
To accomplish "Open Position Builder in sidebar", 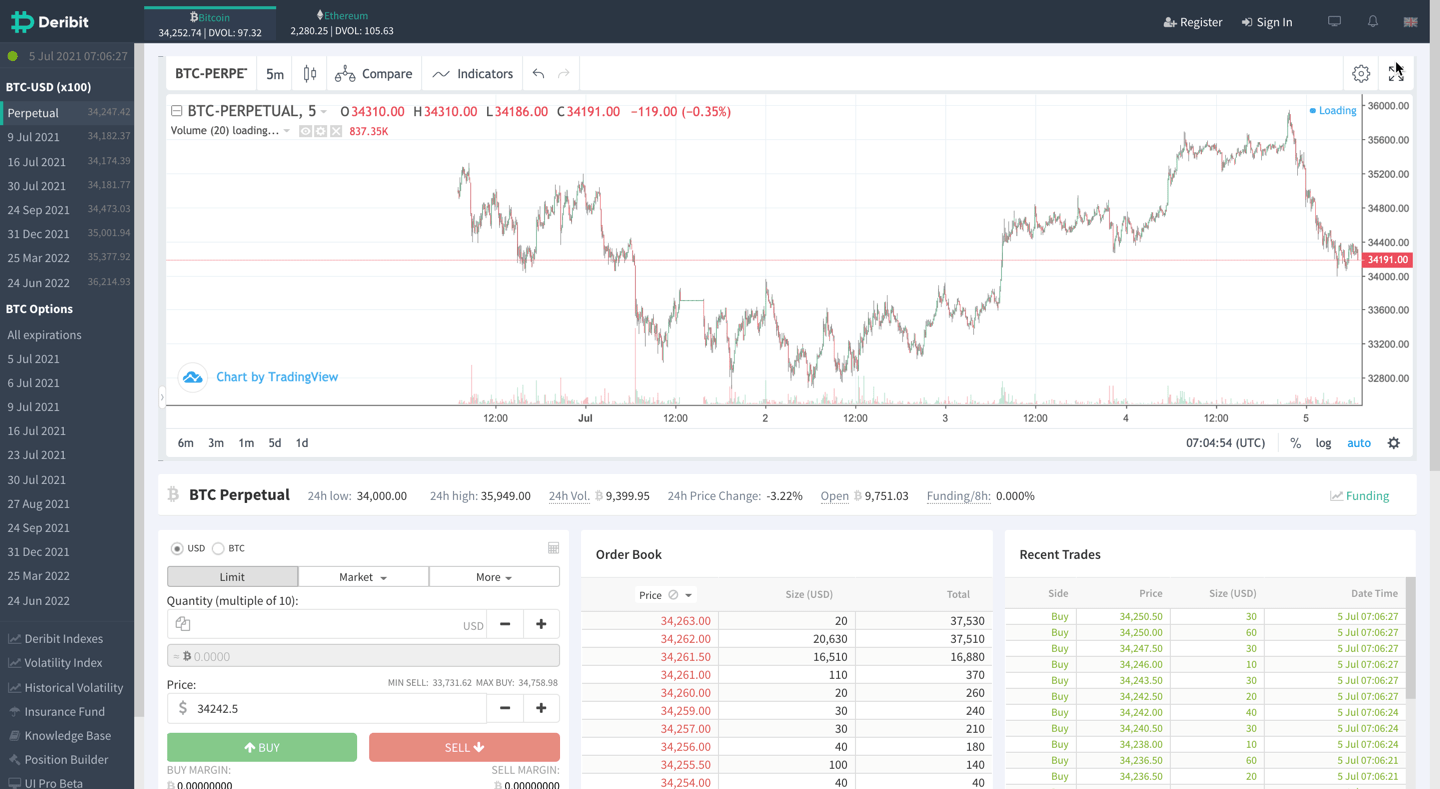I will click(58, 760).
